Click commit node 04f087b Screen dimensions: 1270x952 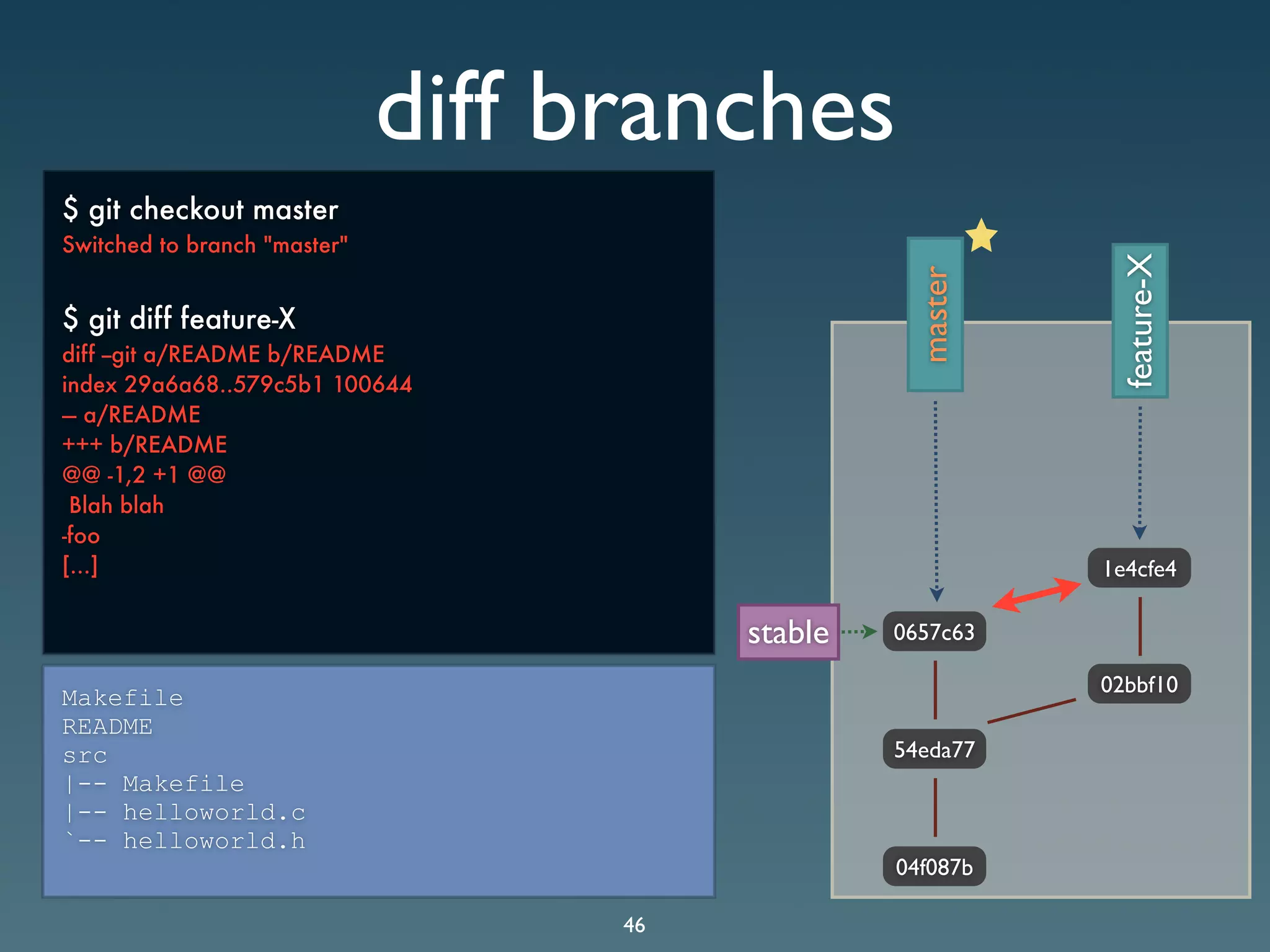coord(934,866)
